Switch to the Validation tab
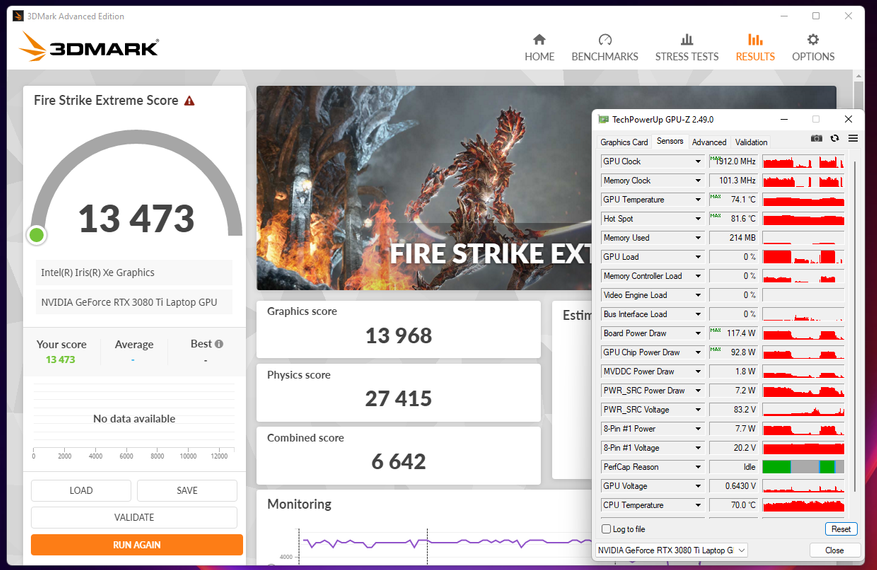 point(751,142)
